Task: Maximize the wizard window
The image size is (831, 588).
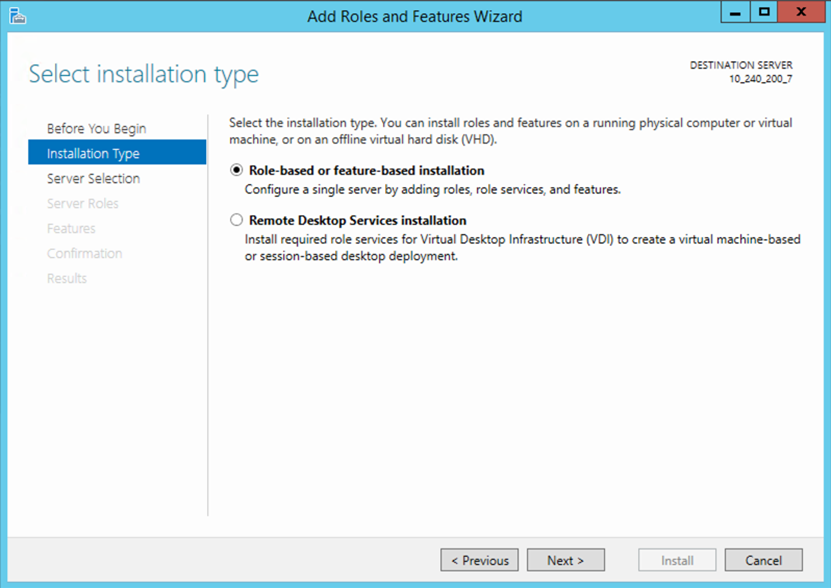Action: (764, 12)
